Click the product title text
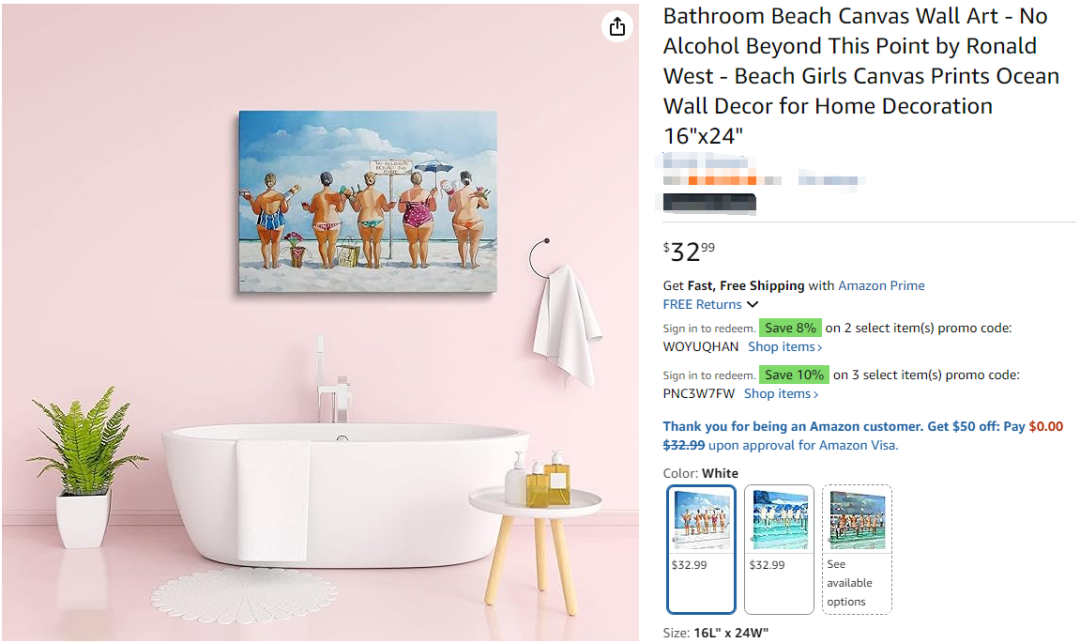This screenshot has height=643, width=1080. pyautogui.click(x=861, y=75)
